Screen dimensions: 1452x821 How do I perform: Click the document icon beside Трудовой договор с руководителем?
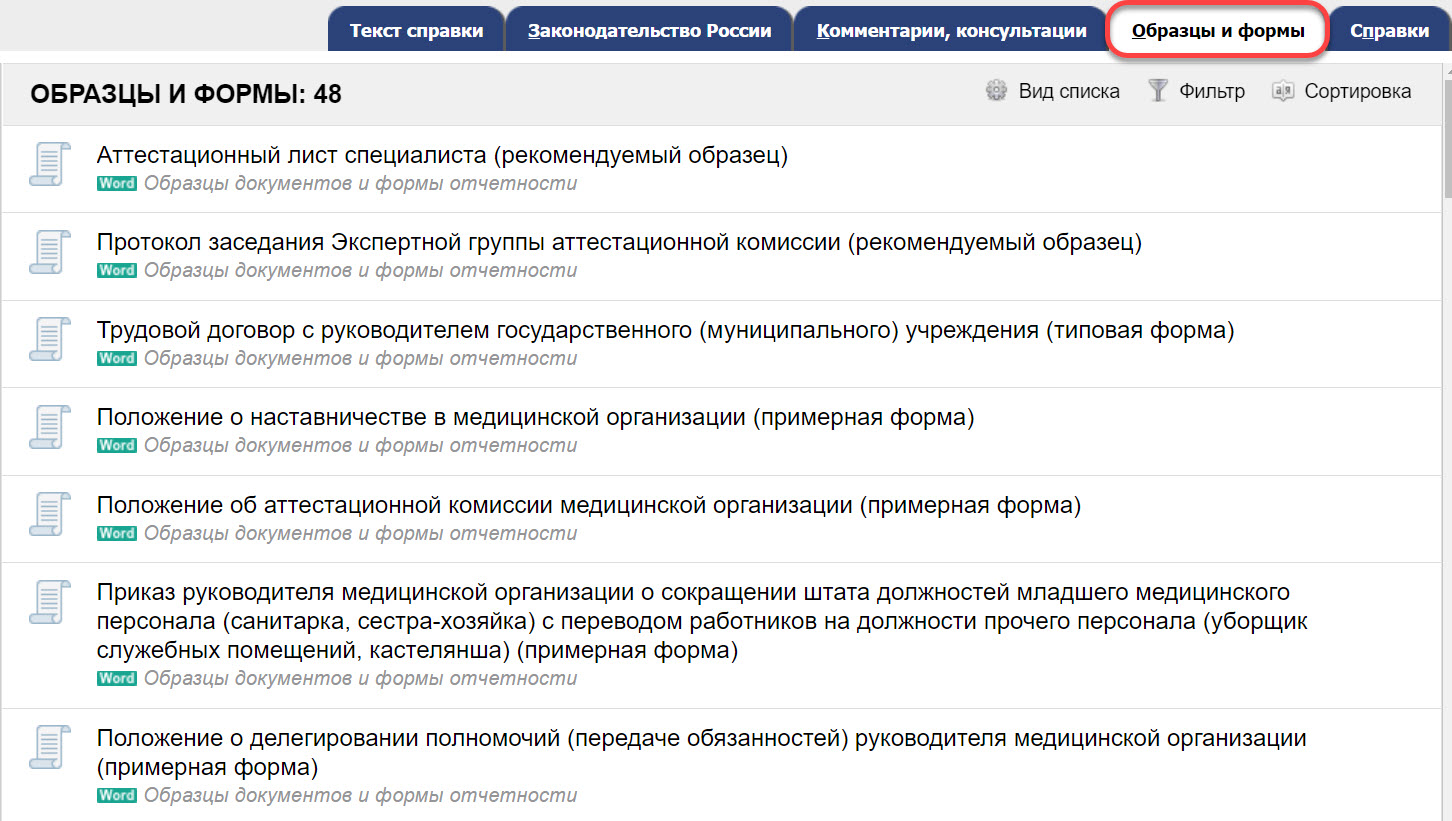pos(49,339)
